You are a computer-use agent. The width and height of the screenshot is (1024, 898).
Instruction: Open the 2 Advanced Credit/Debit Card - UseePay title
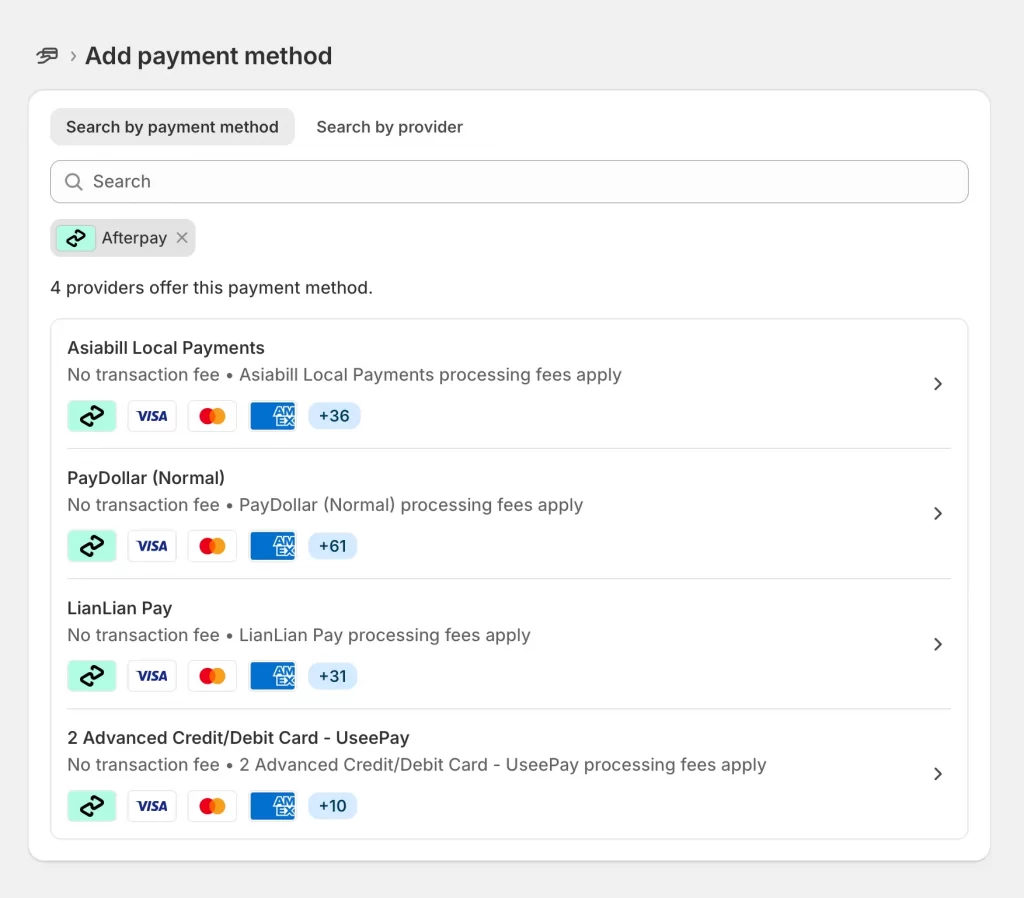(x=238, y=738)
